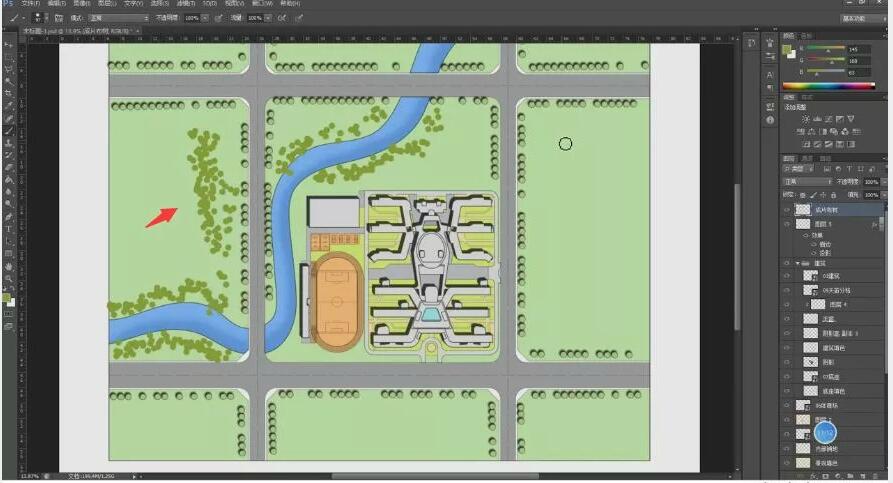This screenshot has width=893, height=483.
Task: Select the Lasso tool
Action: [x=9, y=70]
